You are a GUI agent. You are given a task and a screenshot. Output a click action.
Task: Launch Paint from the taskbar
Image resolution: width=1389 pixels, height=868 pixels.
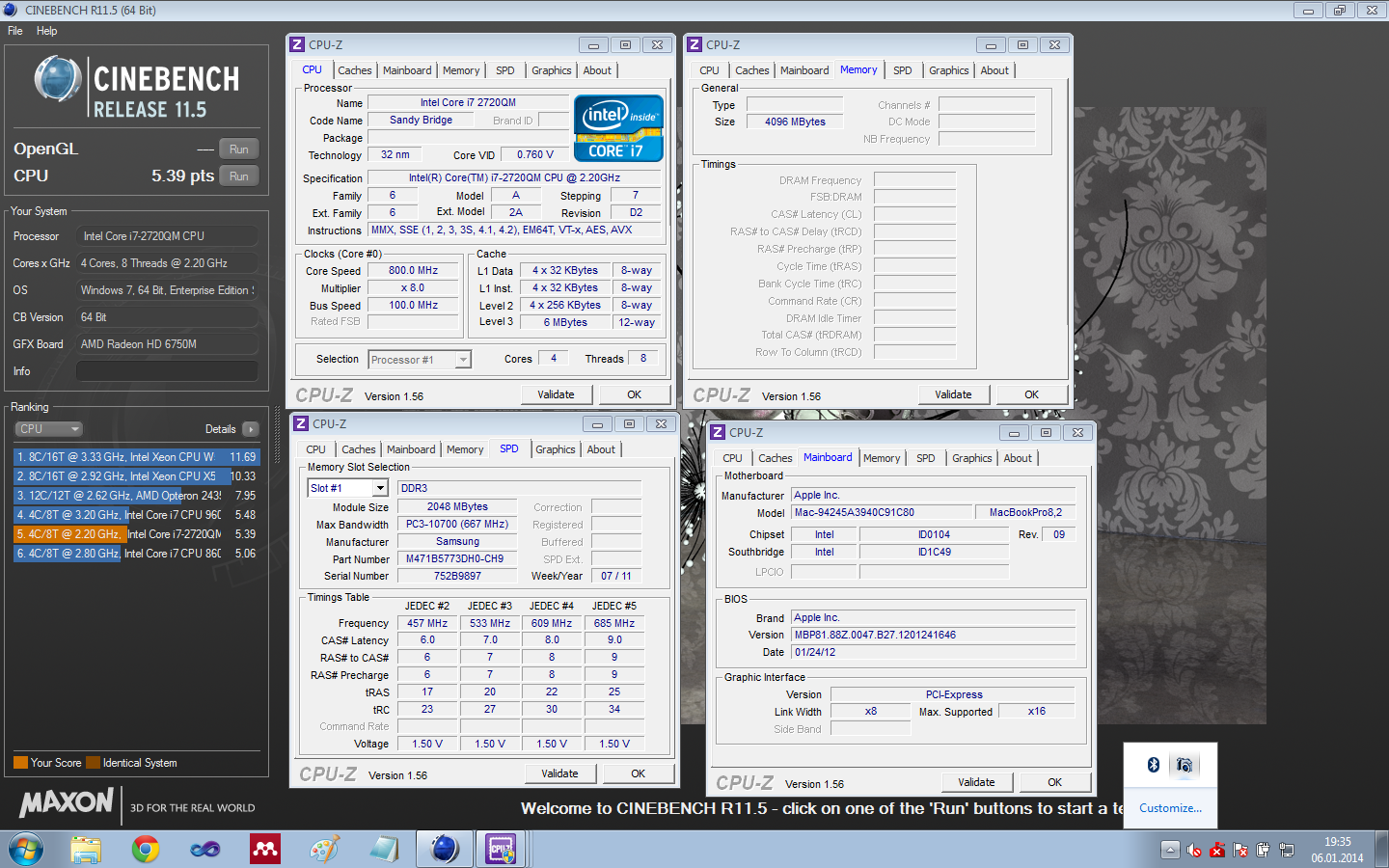[325, 850]
